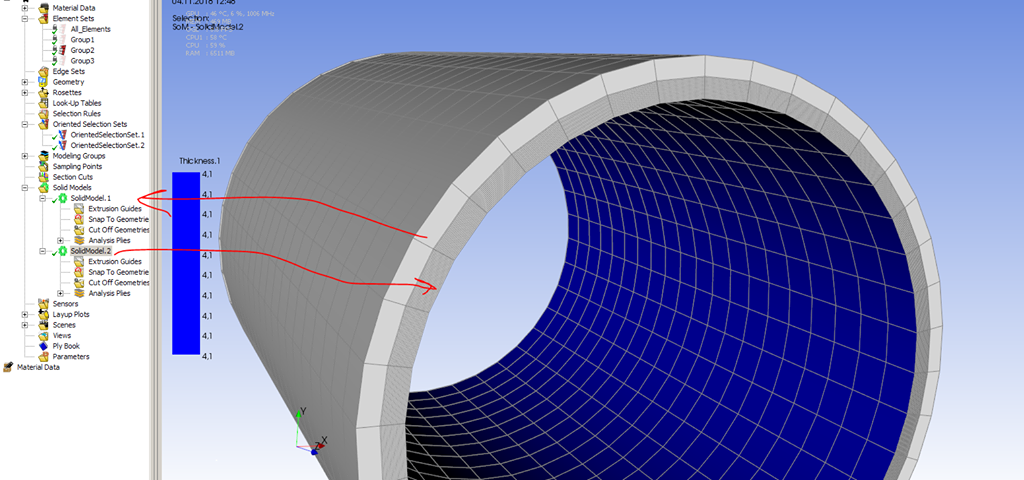
Task: Expand the Geometry node
Action: 25,82
